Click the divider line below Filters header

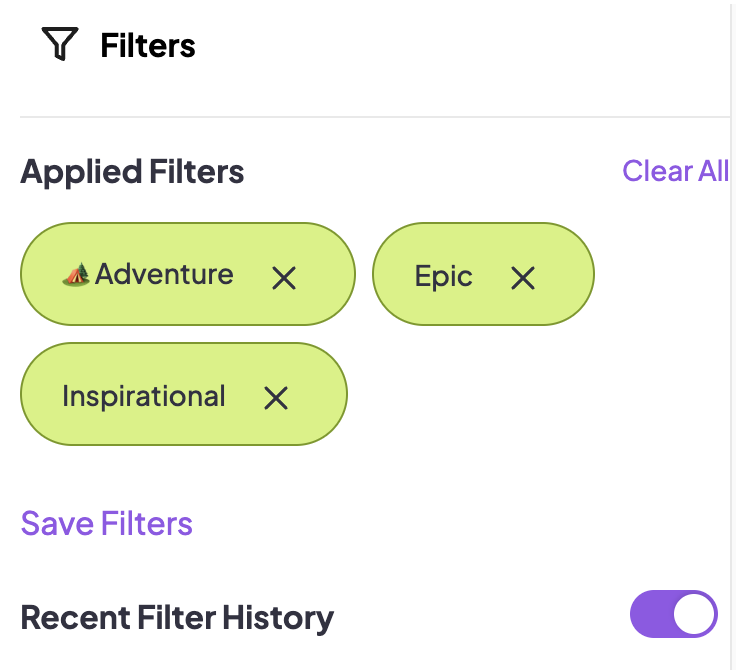[370, 117]
